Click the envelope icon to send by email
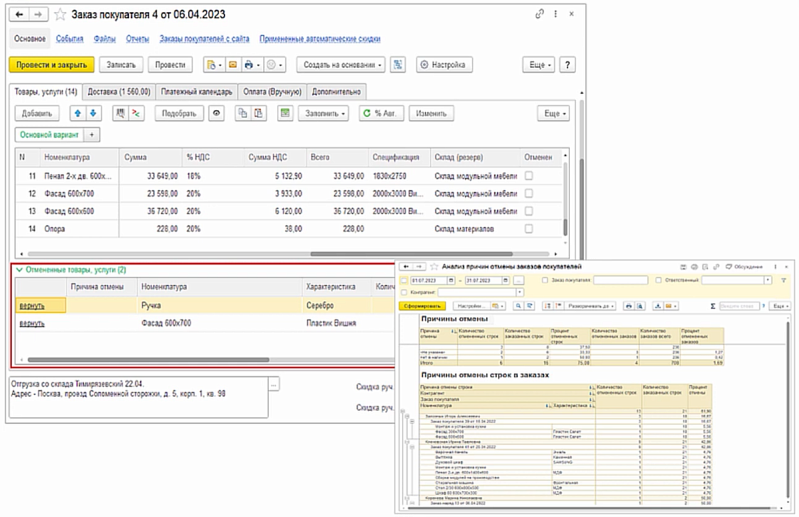This screenshot has width=799, height=517. [233, 65]
